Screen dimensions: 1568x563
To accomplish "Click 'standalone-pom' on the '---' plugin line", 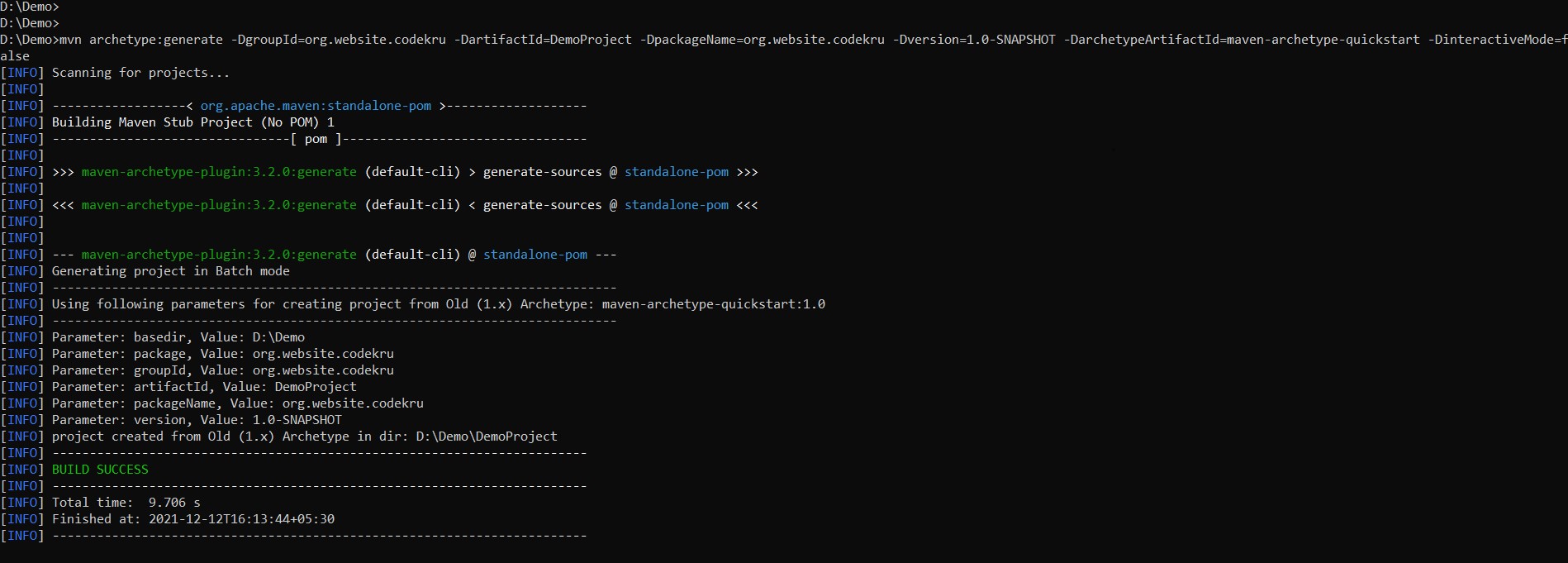I will tap(535, 255).
